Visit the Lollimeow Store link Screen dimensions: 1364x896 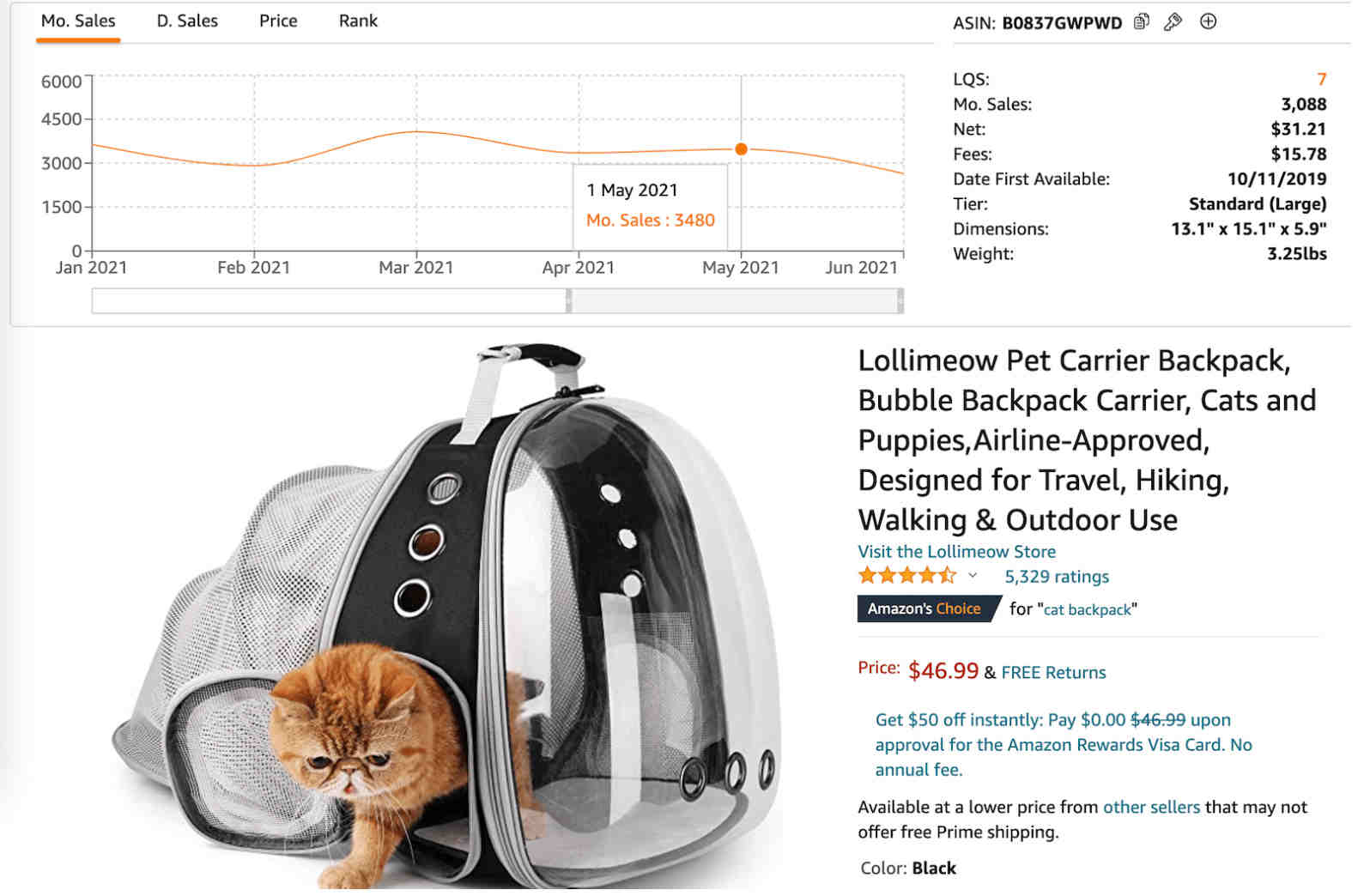956,552
